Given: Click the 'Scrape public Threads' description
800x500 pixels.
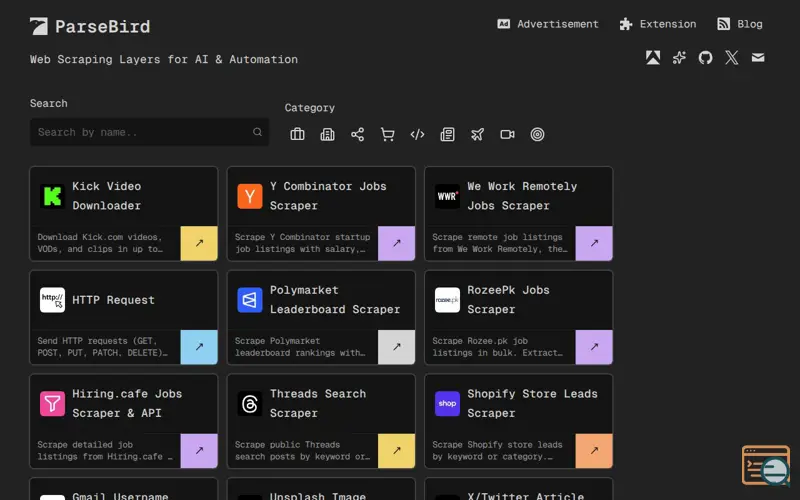Looking at the screenshot, I should 303,450.
